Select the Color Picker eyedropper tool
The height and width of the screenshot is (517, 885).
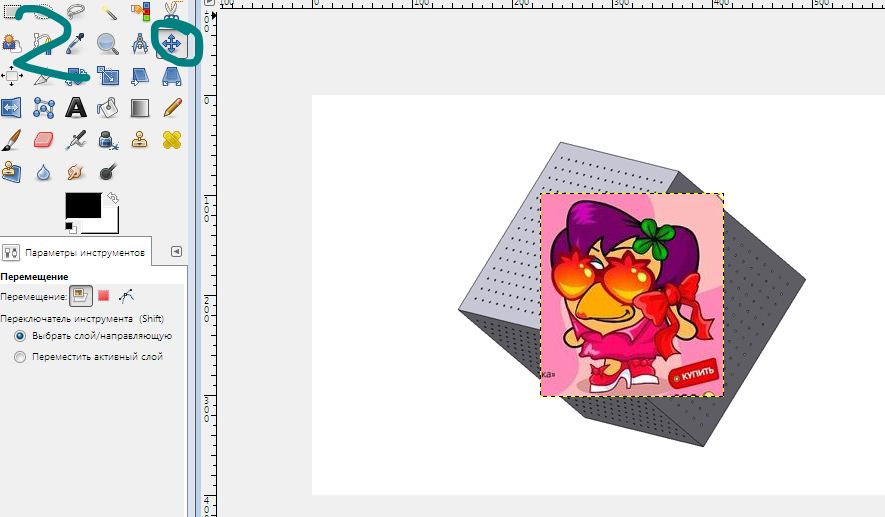tap(75, 43)
